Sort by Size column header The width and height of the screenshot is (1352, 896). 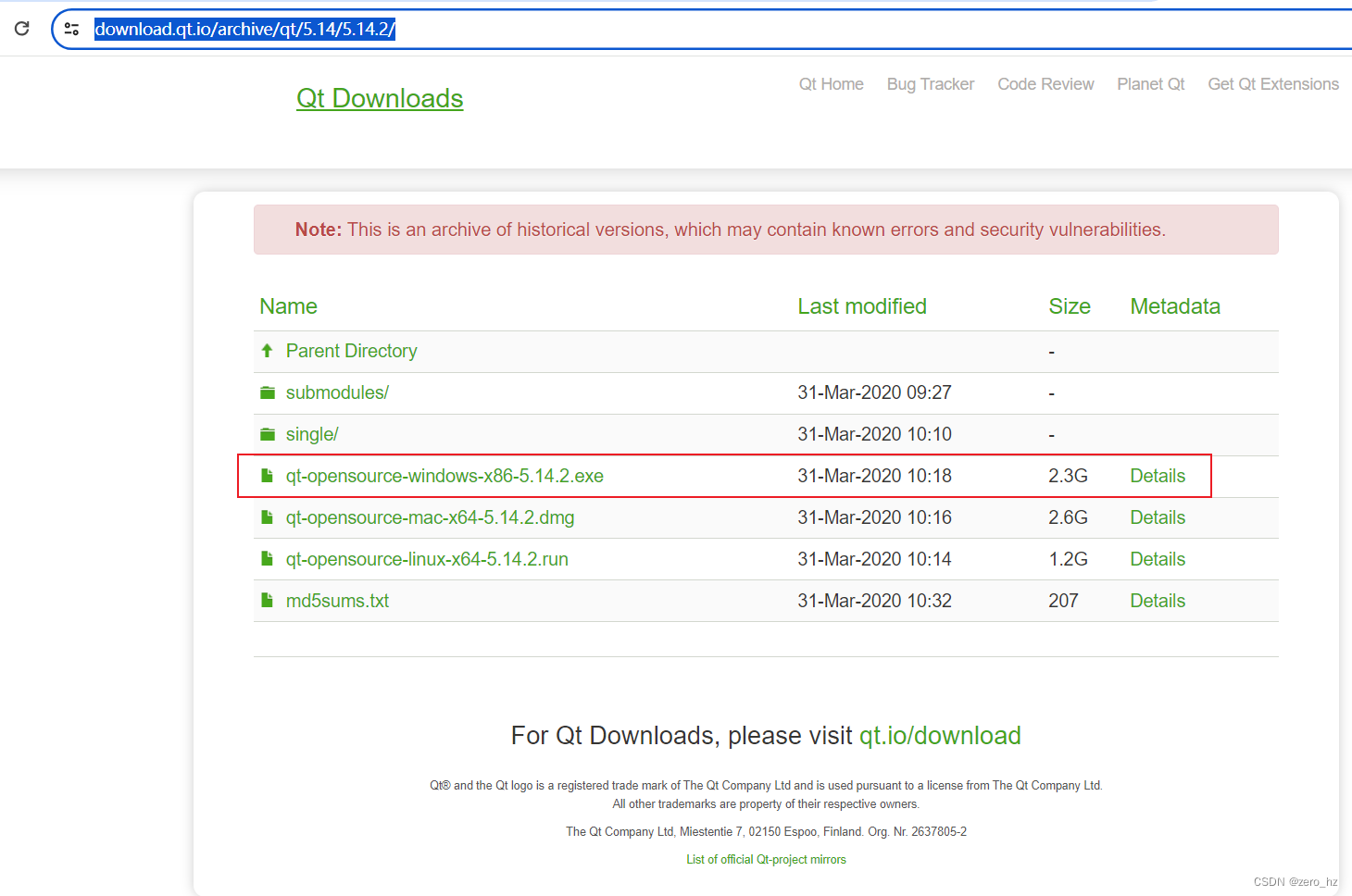coord(1070,306)
